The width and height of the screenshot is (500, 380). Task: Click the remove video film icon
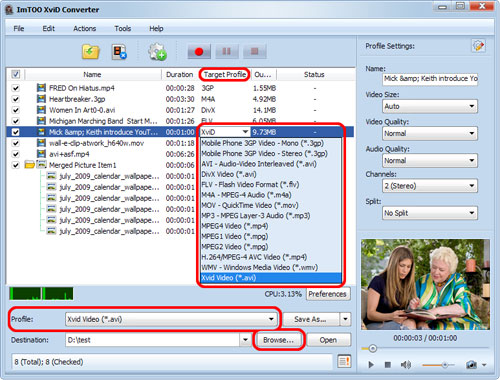tap(119, 52)
